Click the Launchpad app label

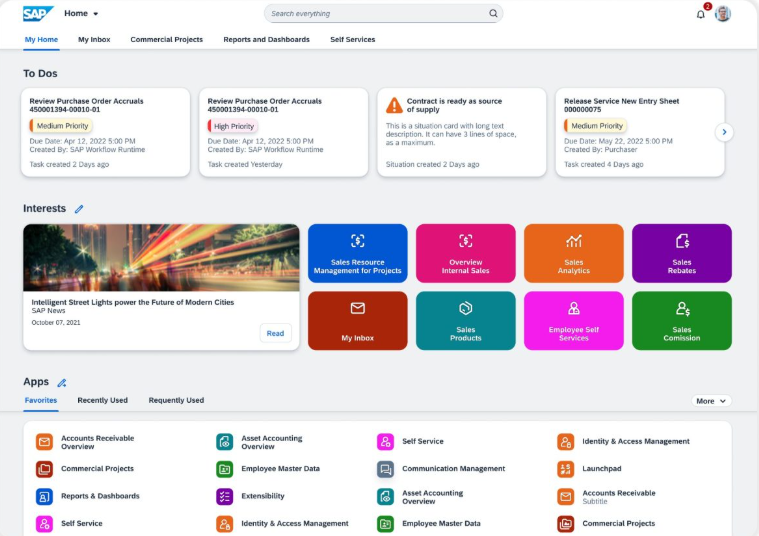coord(602,469)
